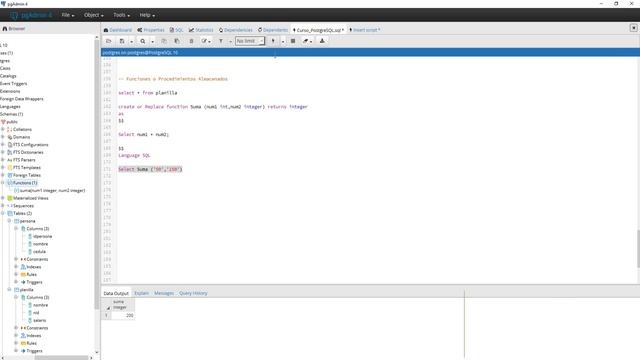
Task: Collapse the Tables (2) node
Action: tap(3, 213)
